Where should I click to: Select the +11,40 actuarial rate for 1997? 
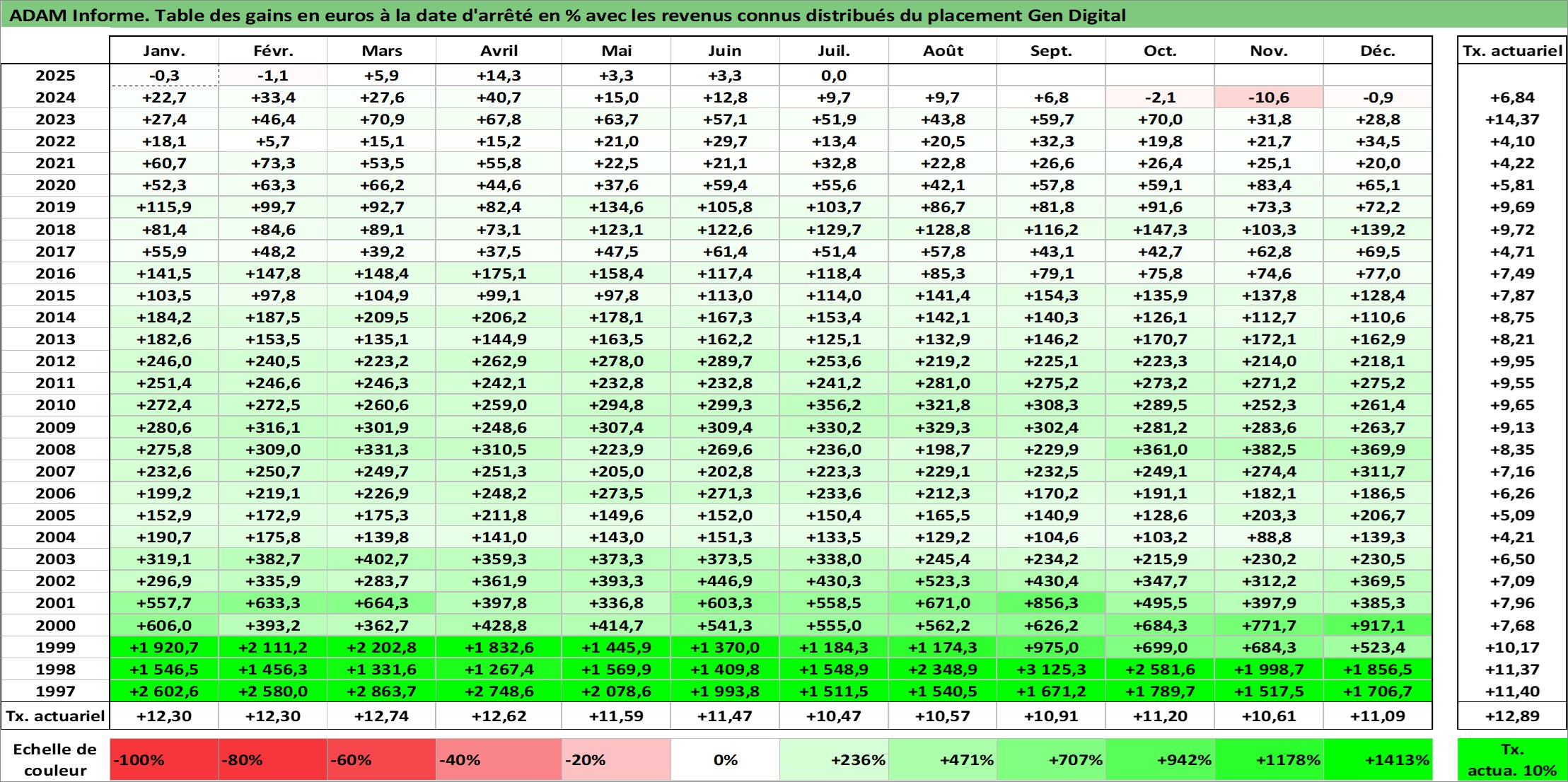(1512, 691)
